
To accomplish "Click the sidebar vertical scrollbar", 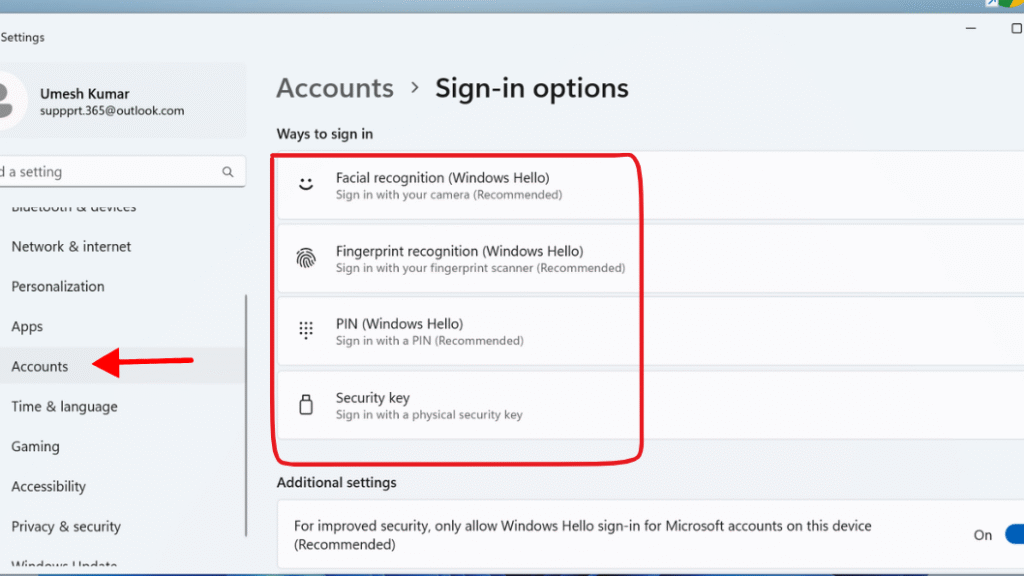I will (246, 415).
